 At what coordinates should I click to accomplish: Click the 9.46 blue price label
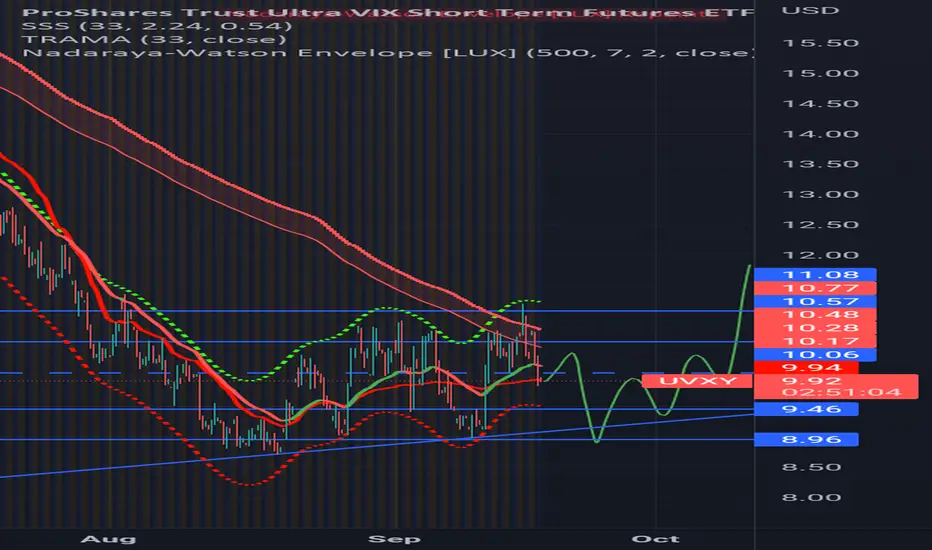click(806, 409)
